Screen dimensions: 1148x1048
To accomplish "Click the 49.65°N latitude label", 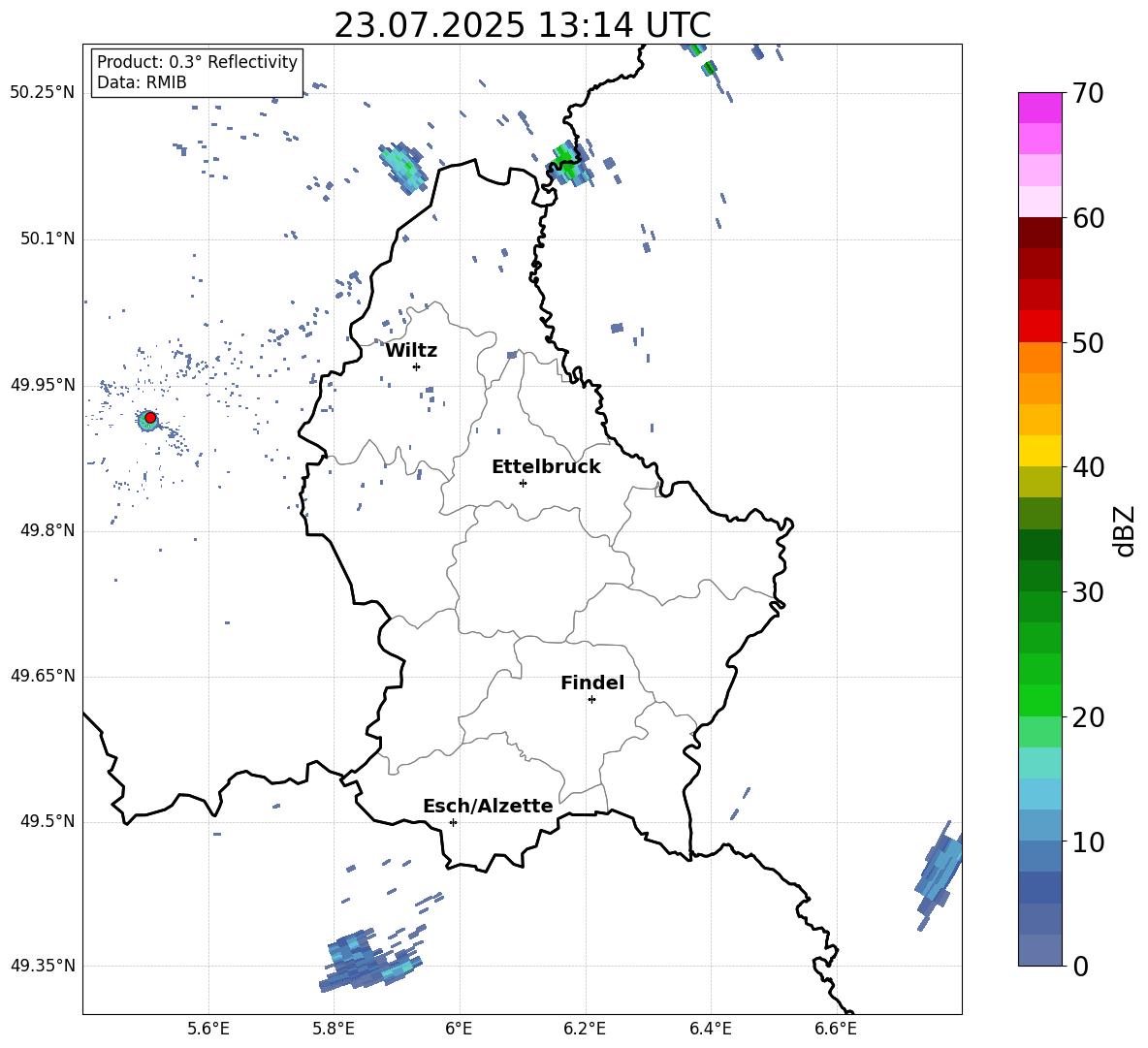I will [43, 676].
